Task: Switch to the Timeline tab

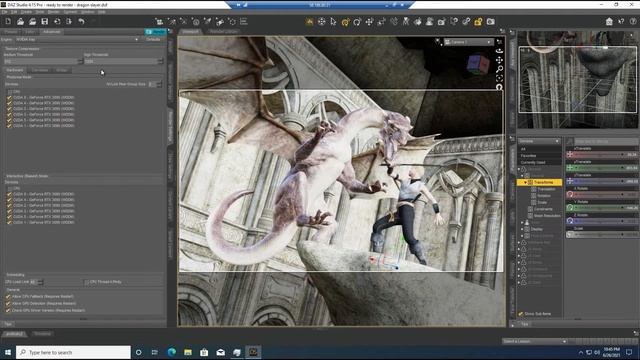Action: click(42, 334)
